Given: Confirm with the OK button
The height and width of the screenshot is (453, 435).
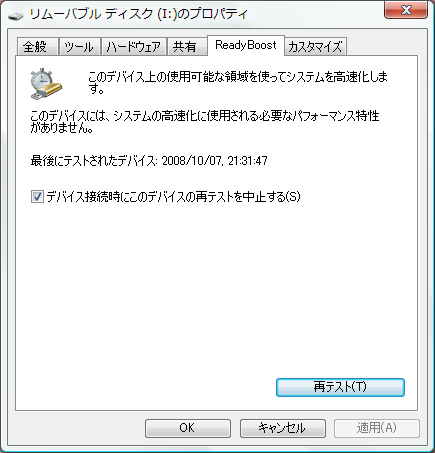Looking at the screenshot, I should [188, 428].
